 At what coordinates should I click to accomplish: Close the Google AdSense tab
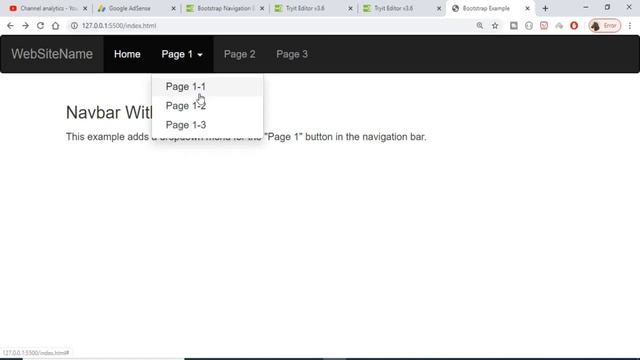pyautogui.click(x=173, y=8)
